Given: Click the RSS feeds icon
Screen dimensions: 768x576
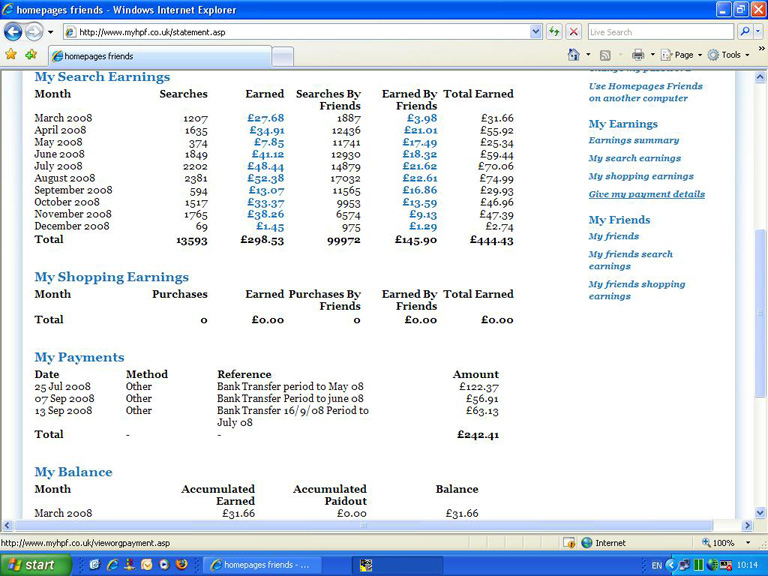Looking at the screenshot, I should [x=605, y=55].
